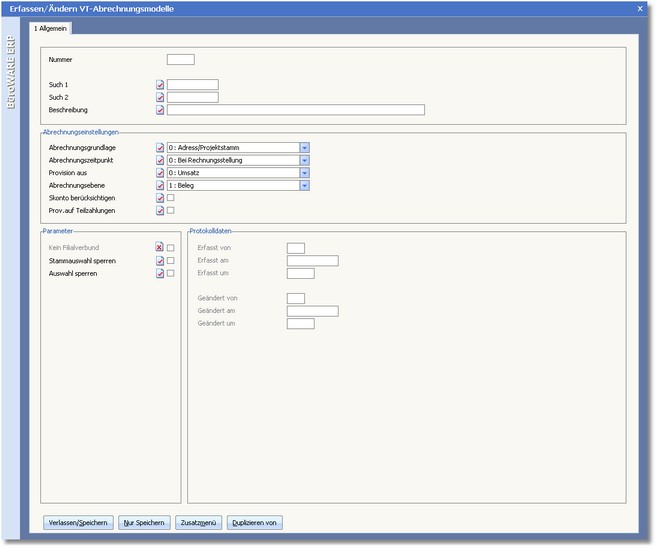Open the Zusatzmenü button

click(199, 522)
